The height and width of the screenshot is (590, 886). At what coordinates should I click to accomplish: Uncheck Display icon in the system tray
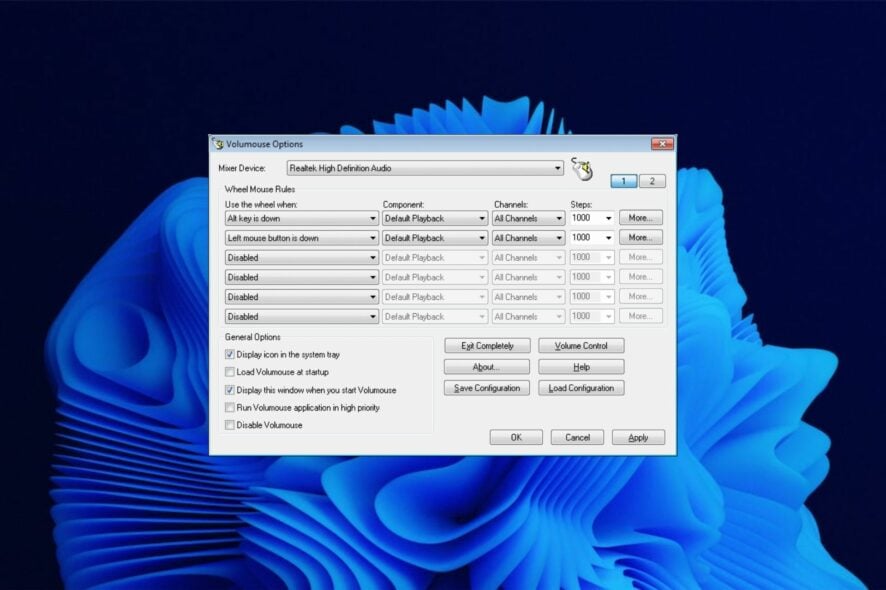coord(230,355)
